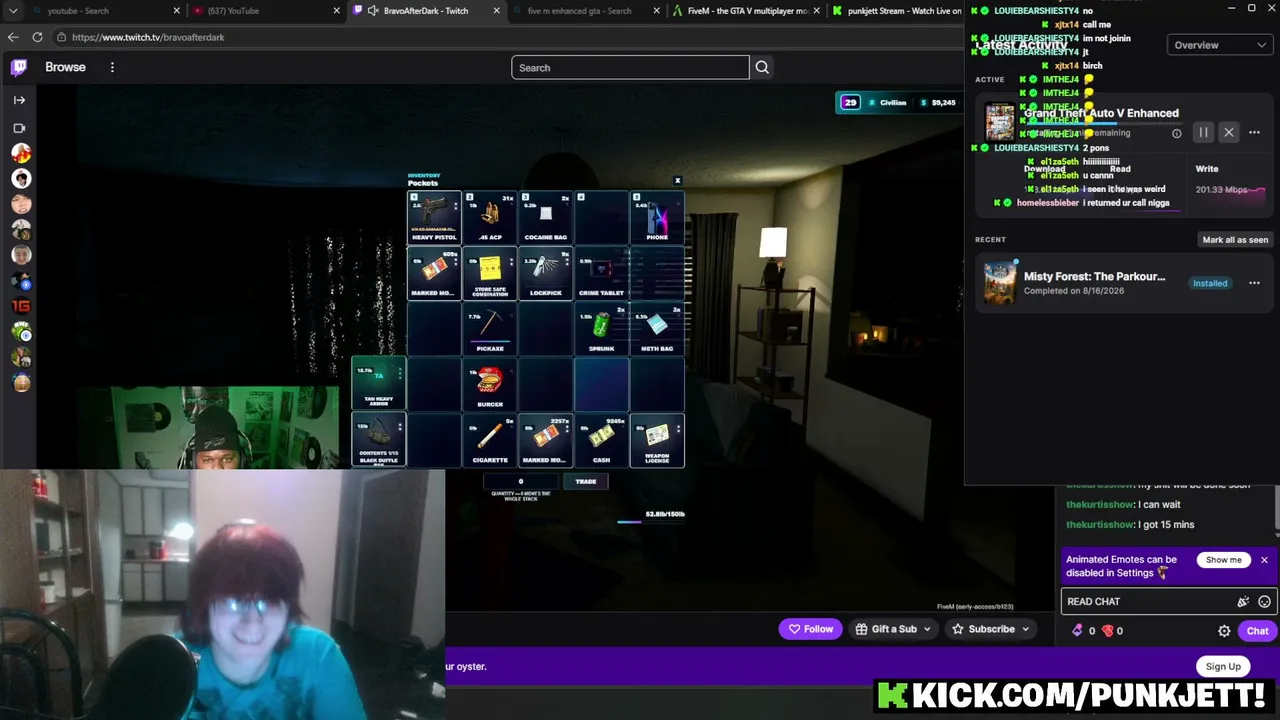Select the Phone inventory item
1280x720 pixels.
click(657, 217)
